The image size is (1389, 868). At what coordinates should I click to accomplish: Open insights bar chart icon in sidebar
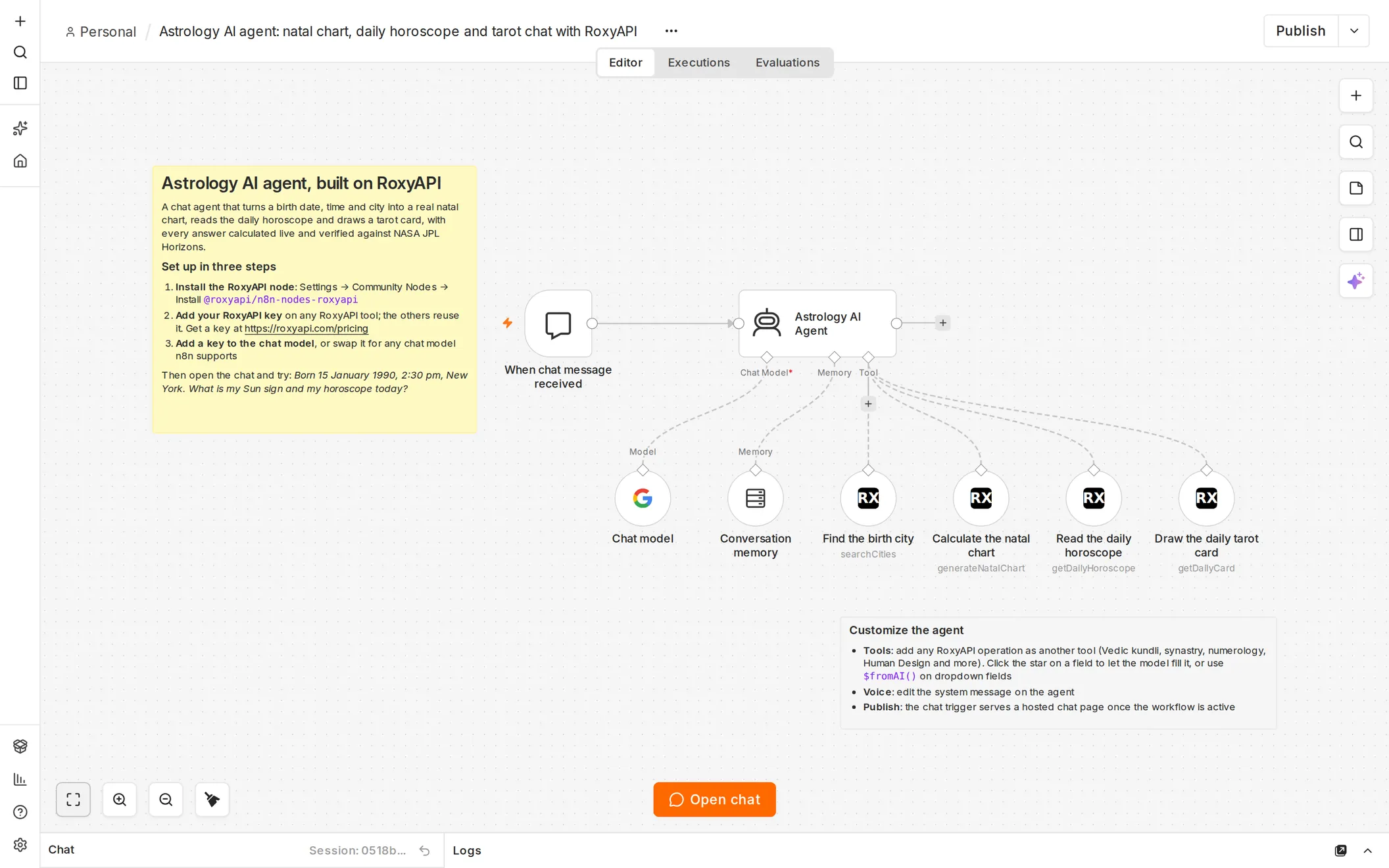(x=20, y=779)
